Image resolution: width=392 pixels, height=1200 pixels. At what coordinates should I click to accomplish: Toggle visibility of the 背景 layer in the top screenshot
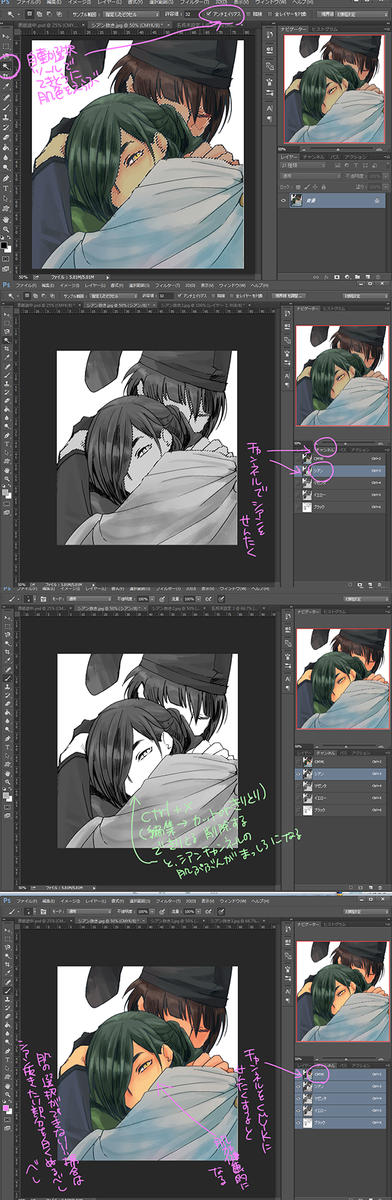283,200
